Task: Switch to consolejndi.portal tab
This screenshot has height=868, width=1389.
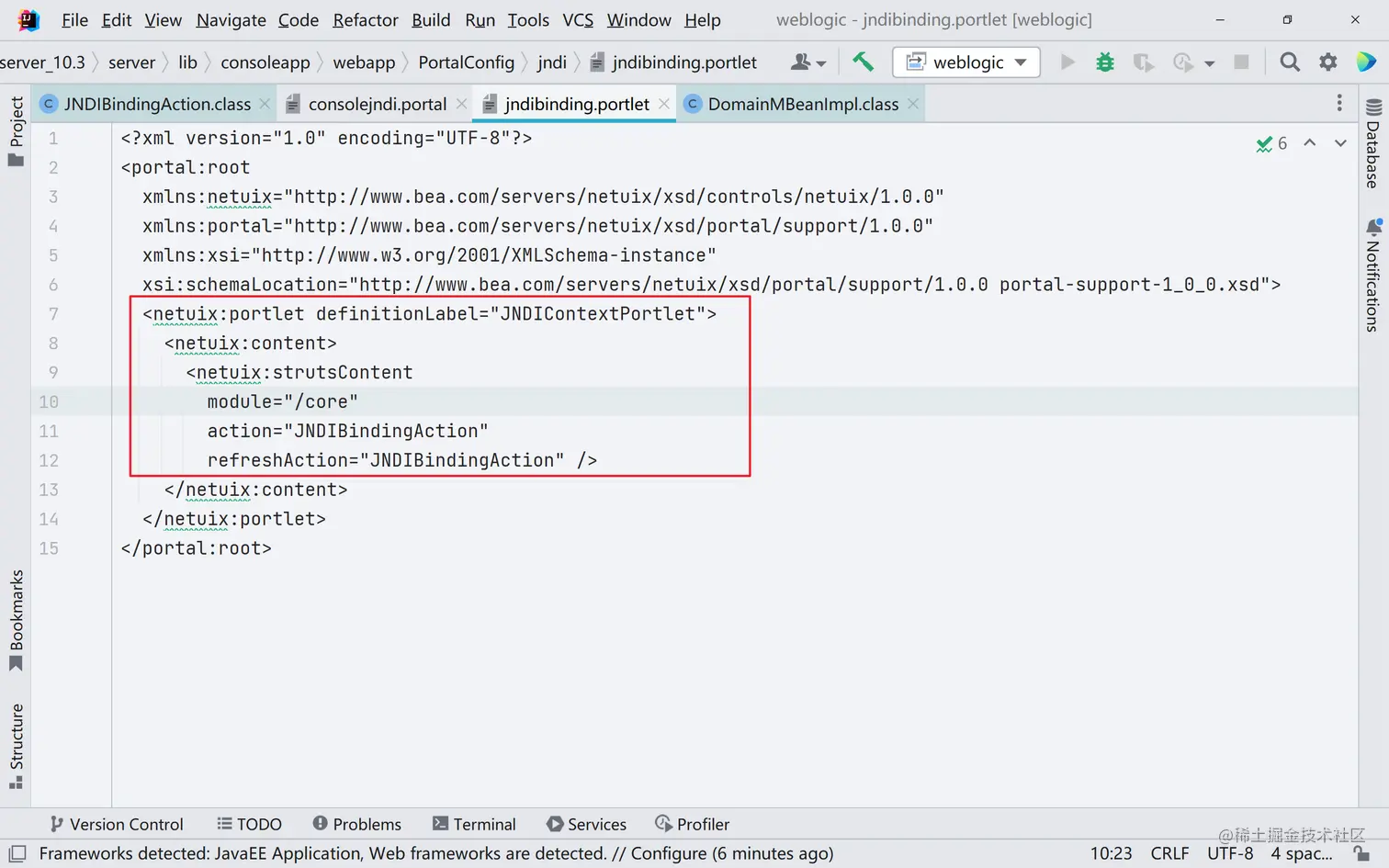Action: [378, 104]
